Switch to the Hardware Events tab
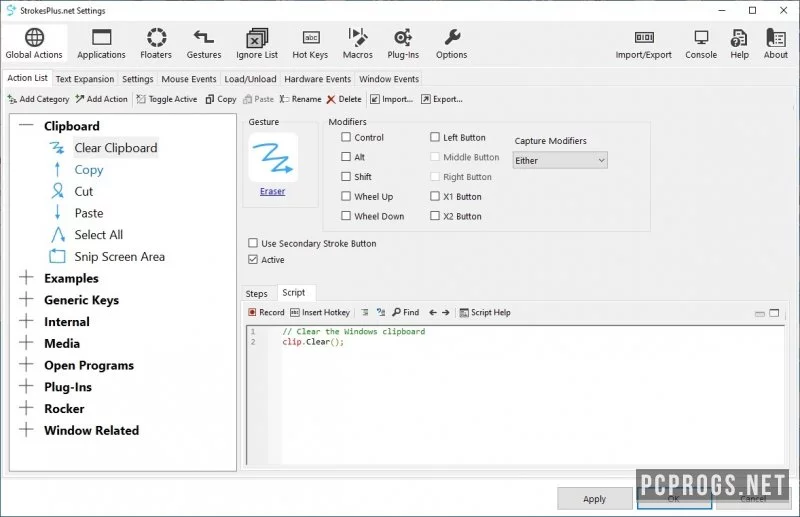 click(317, 79)
